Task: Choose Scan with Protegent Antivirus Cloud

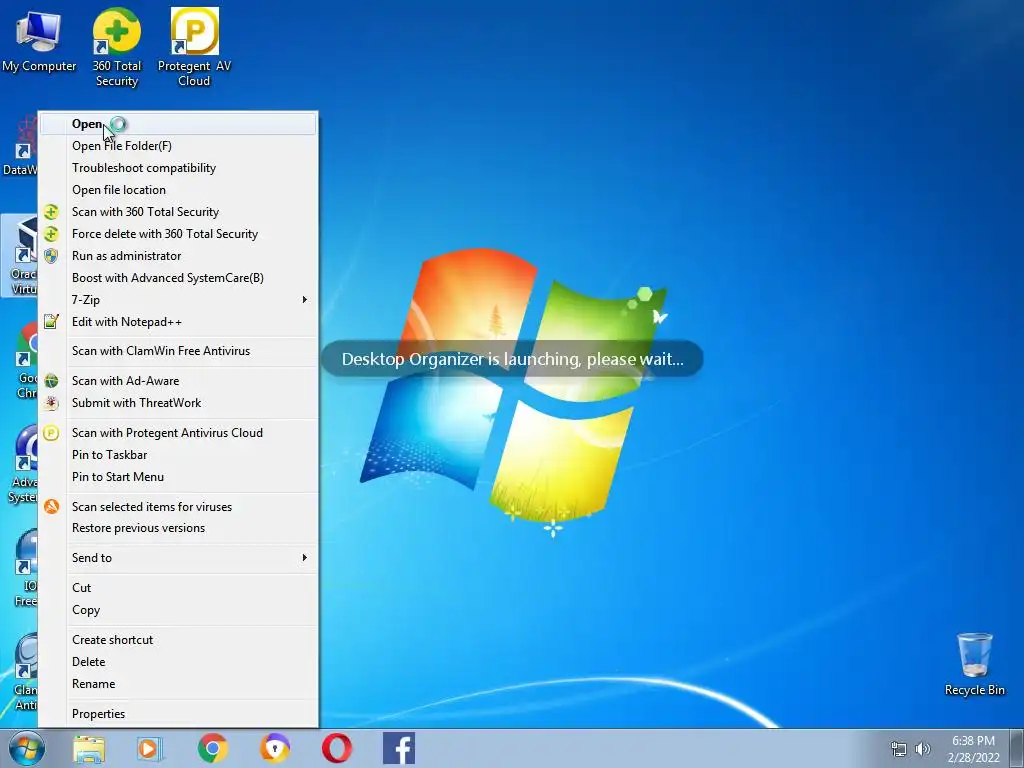Action: (178, 433)
